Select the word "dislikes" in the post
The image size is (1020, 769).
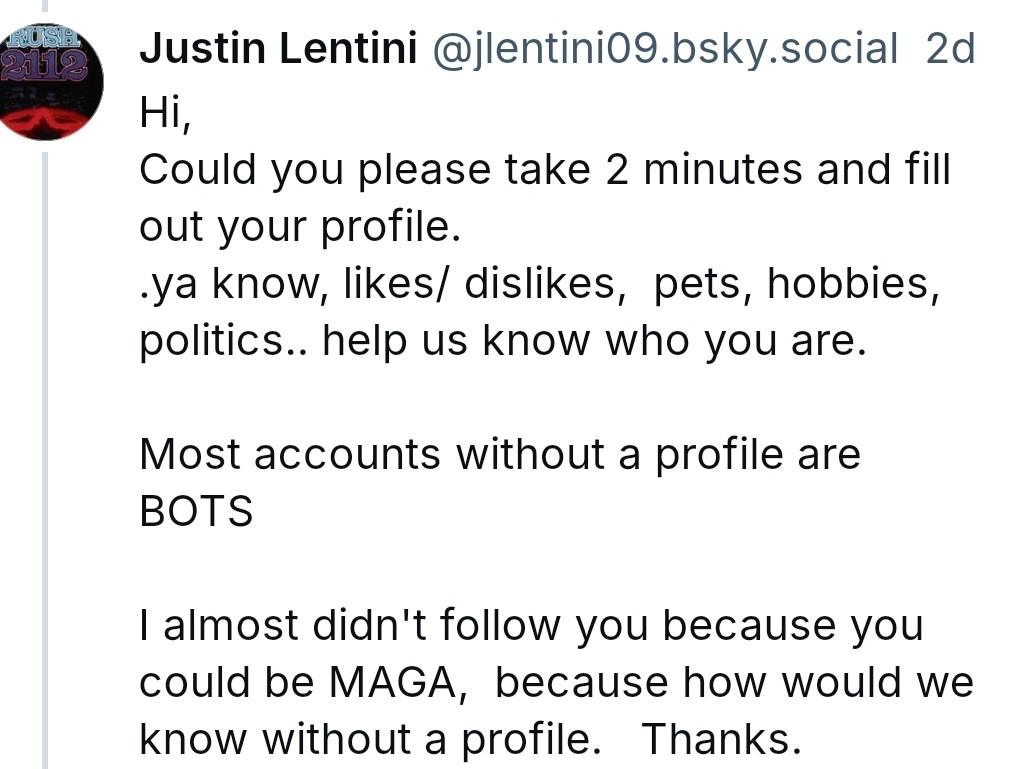[539, 284]
